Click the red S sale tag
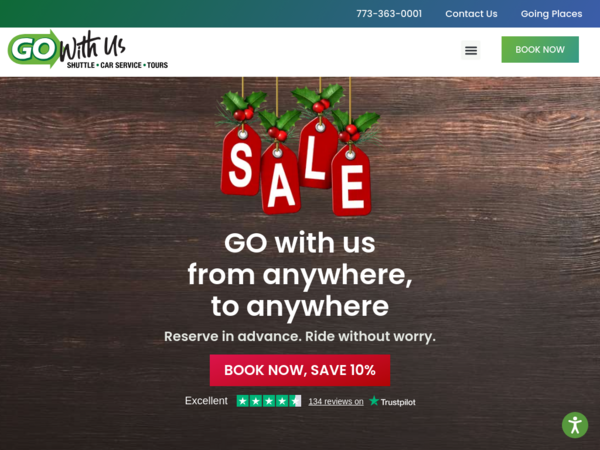This screenshot has height=450, width=600. pos(241,162)
